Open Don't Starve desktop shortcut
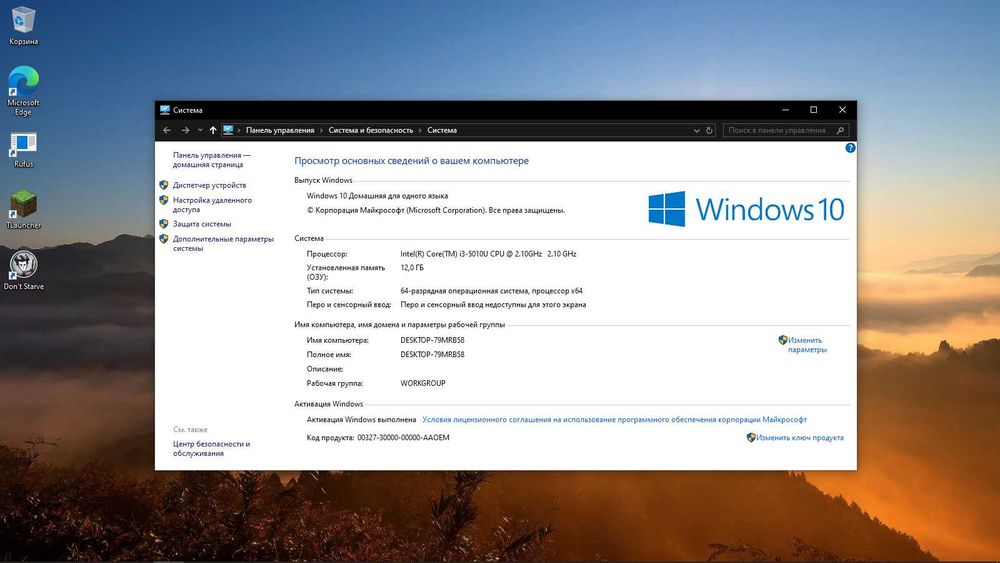Screen dimensions: 1000x563 tap(24, 270)
